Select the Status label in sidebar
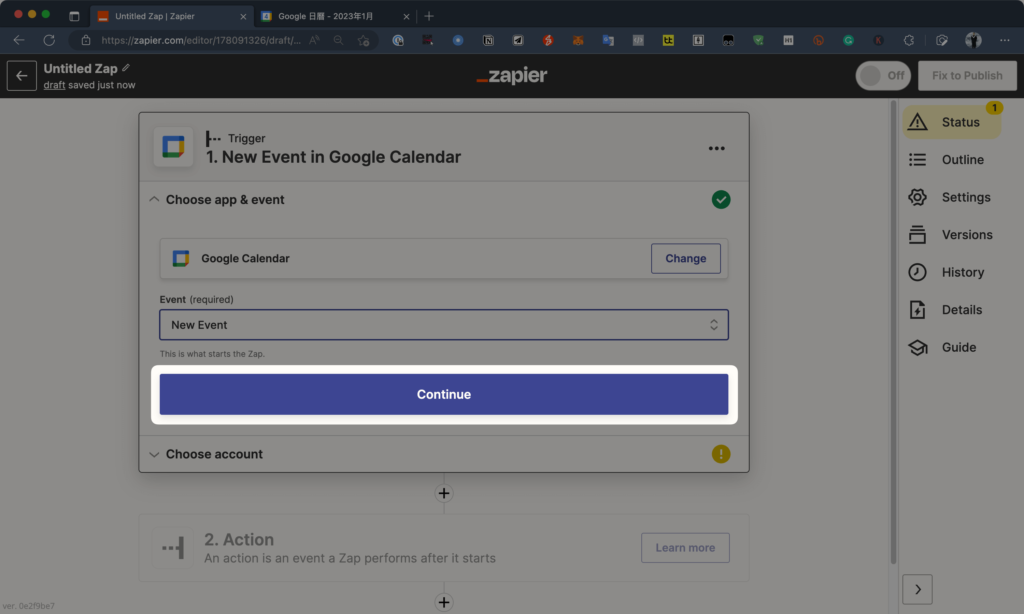Image resolution: width=1024 pixels, height=614 pixels. coord(961,122)
